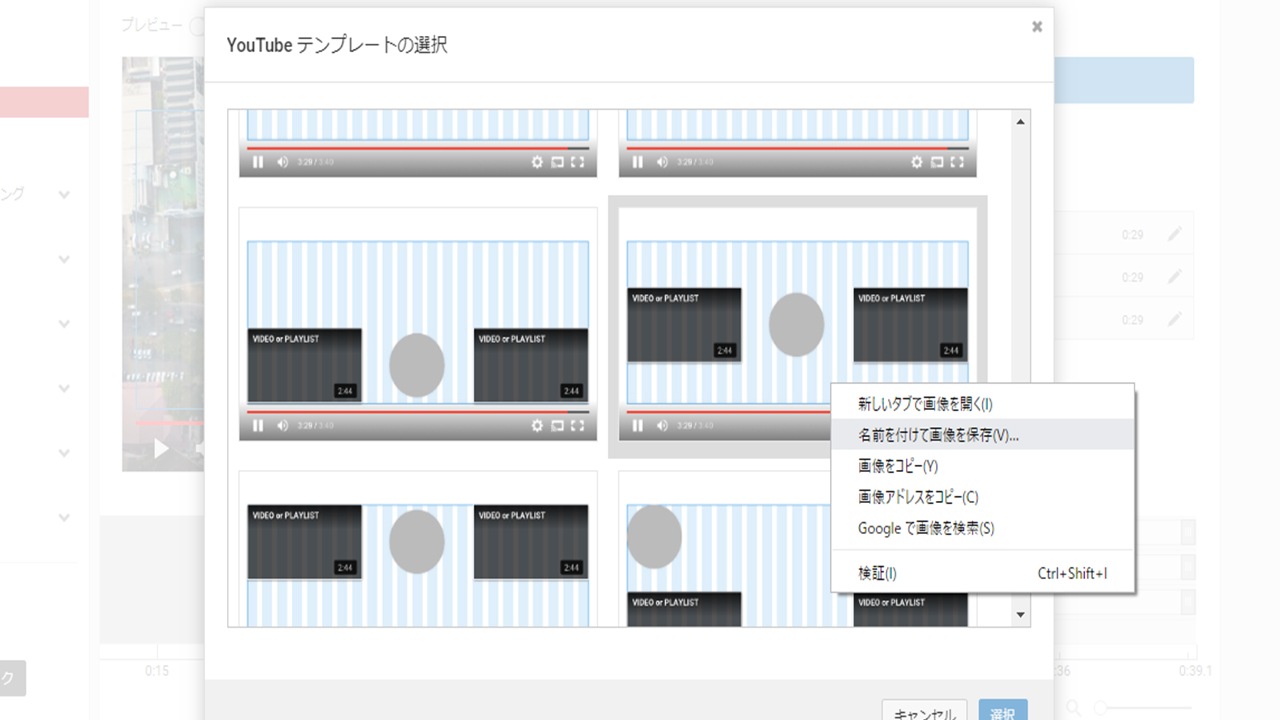The height and width of the screenshot is (720, 1280).
Task: Click the キャンセル button
Action: (924, 712)
